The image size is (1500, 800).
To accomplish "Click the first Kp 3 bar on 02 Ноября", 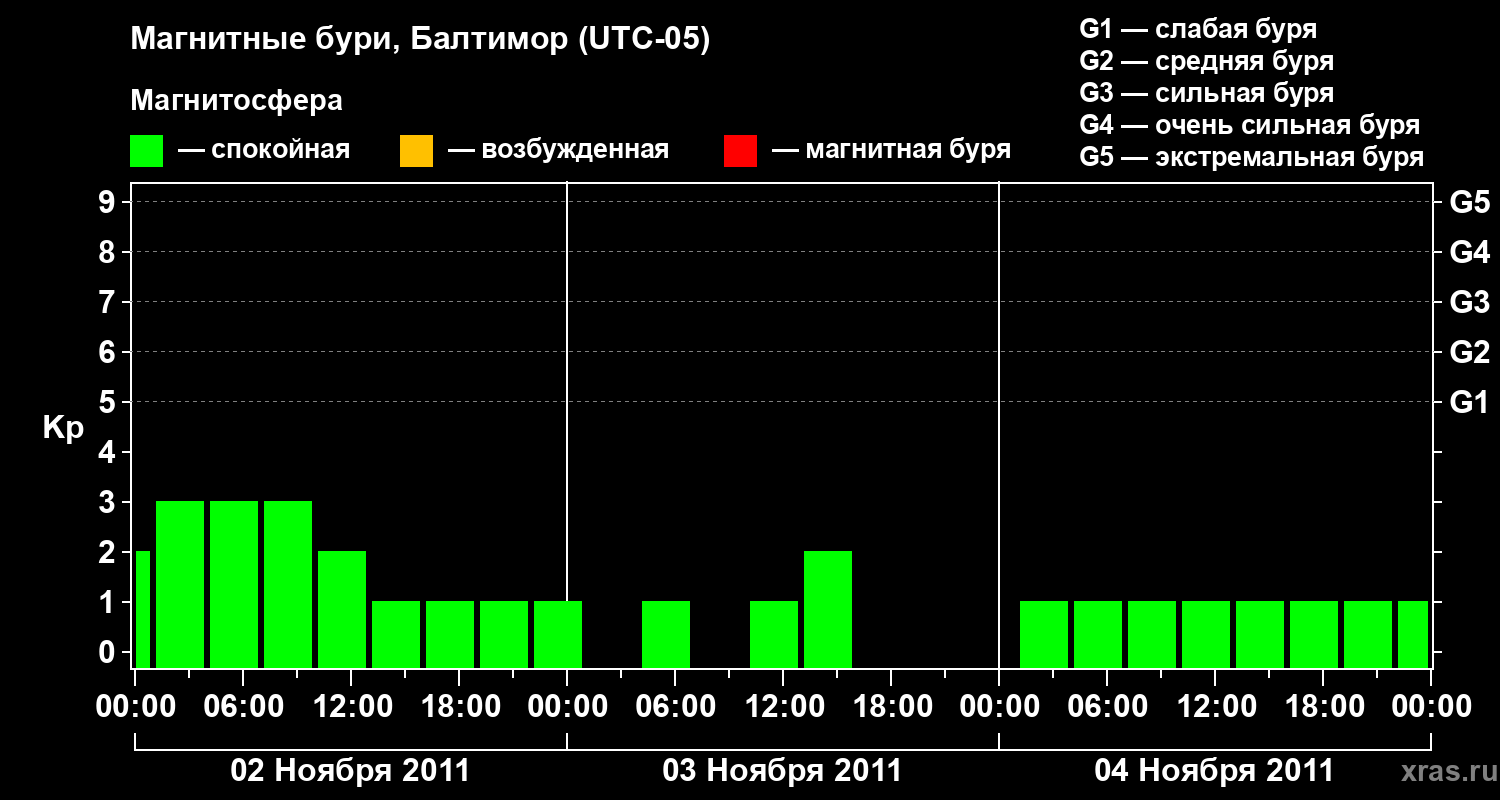I will point(180,584).
